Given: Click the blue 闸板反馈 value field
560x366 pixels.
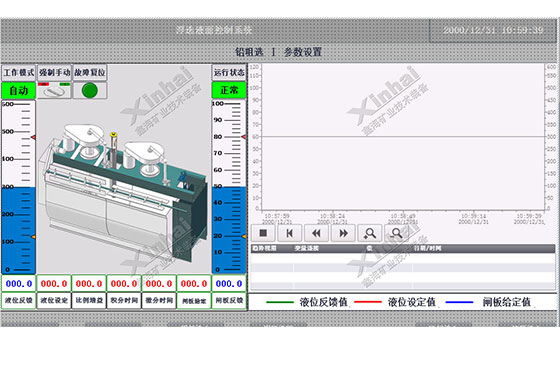Looking at the screenshot, I should pyautogui.click(x=229, y=284).
